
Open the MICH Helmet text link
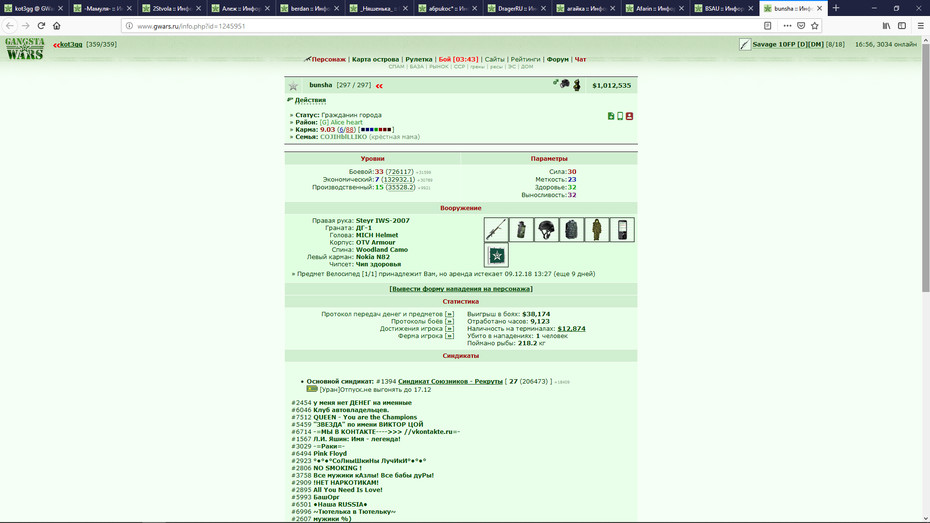tap(377, 235)
